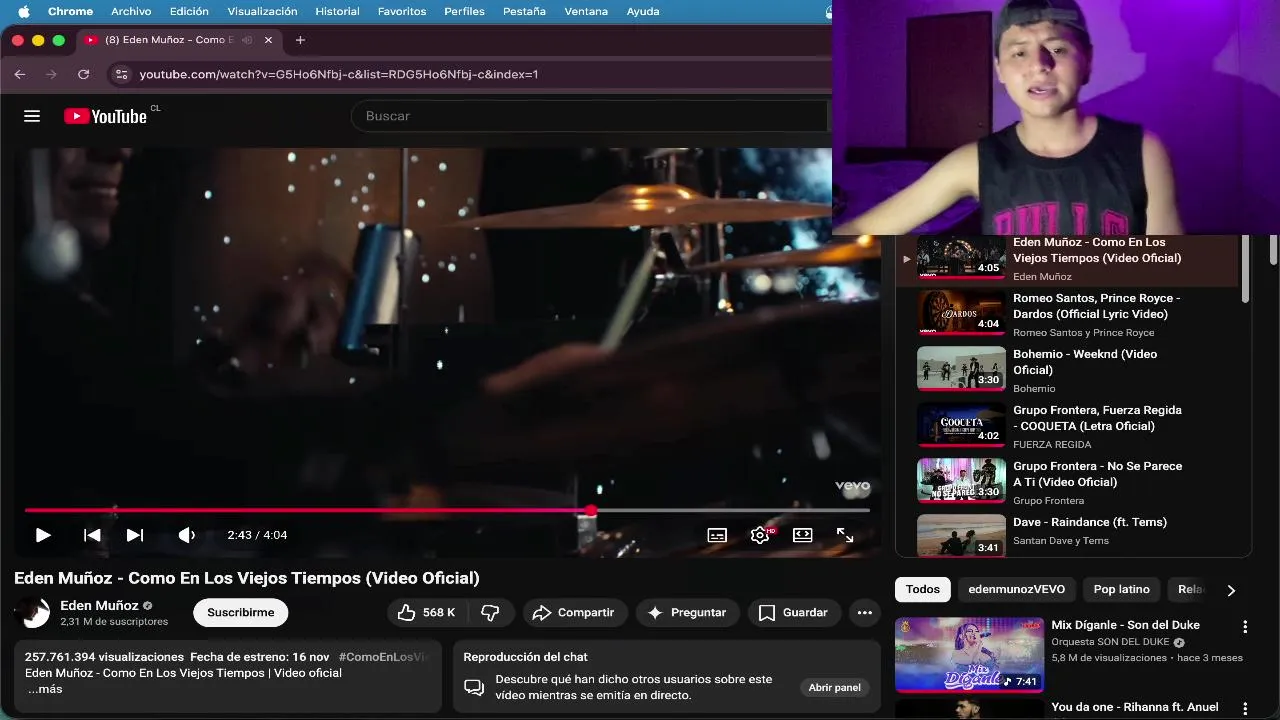1280x720 pixels.
Task: Subscribe with the Suscribirme button
Action: [241, 613]
